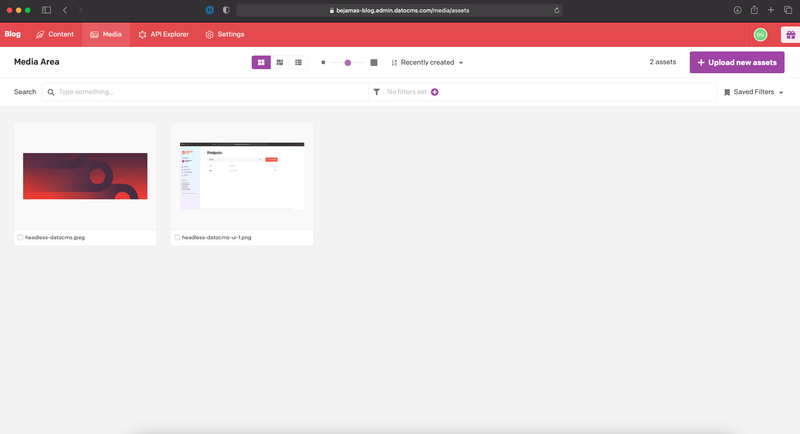Click the headless-datocms.jpeg file name
This screenshot has width=800, height=434.
click(x=55, y=237)
